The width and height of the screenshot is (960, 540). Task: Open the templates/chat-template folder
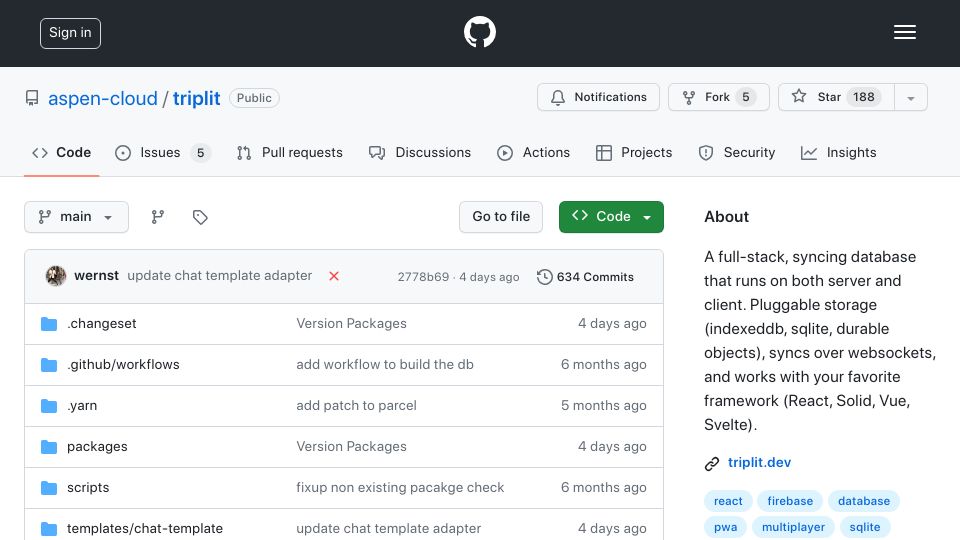(x=145, y=528)
